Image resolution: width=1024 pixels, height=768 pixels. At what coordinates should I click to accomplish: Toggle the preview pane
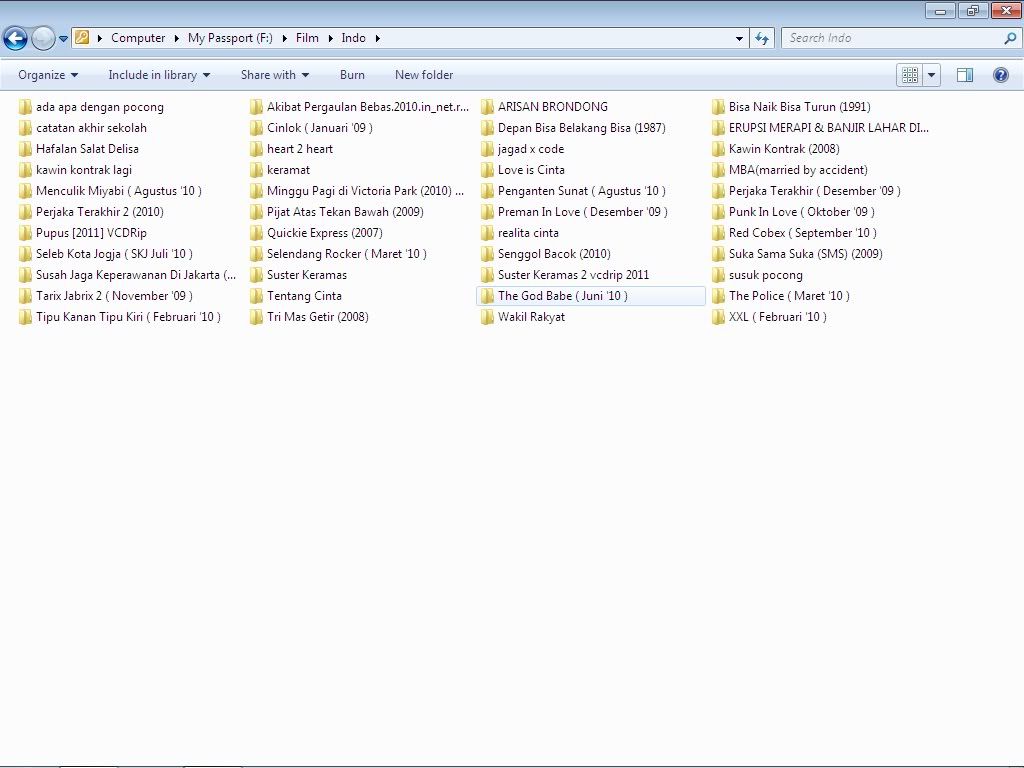click(x=965, y=75)
